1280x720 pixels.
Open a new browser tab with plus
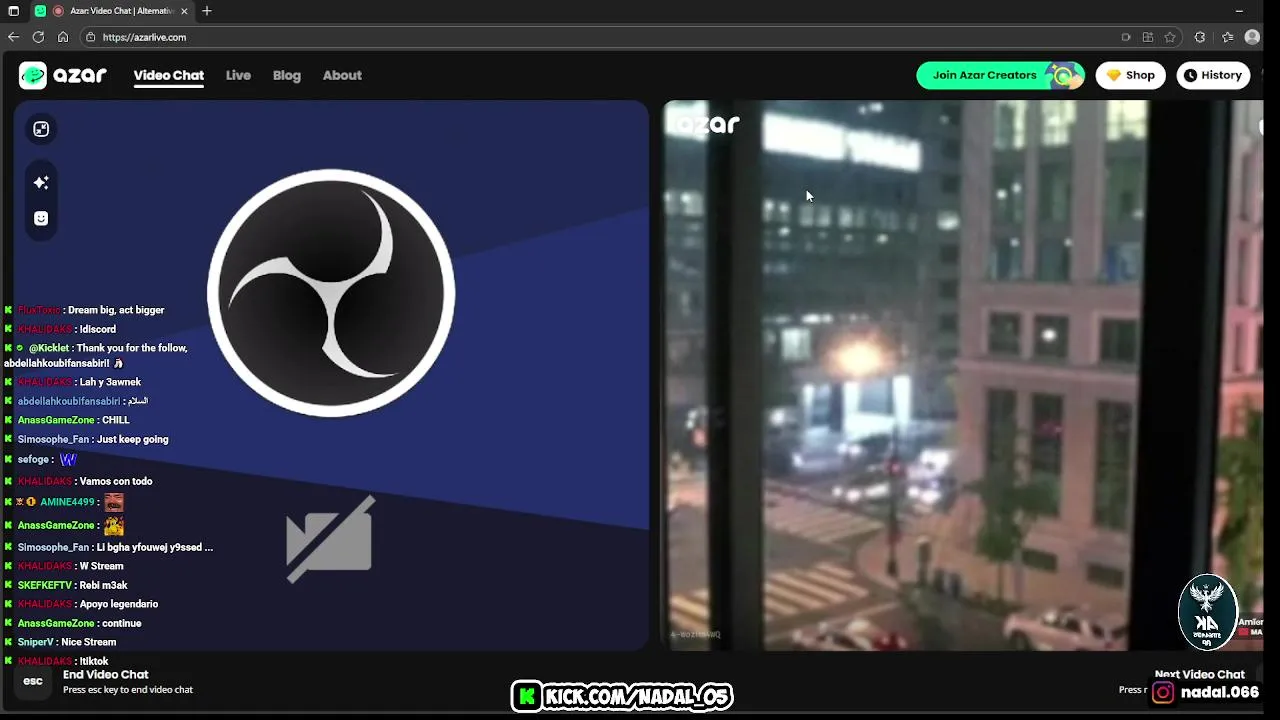pyautogui.click(x=207, y=11)
